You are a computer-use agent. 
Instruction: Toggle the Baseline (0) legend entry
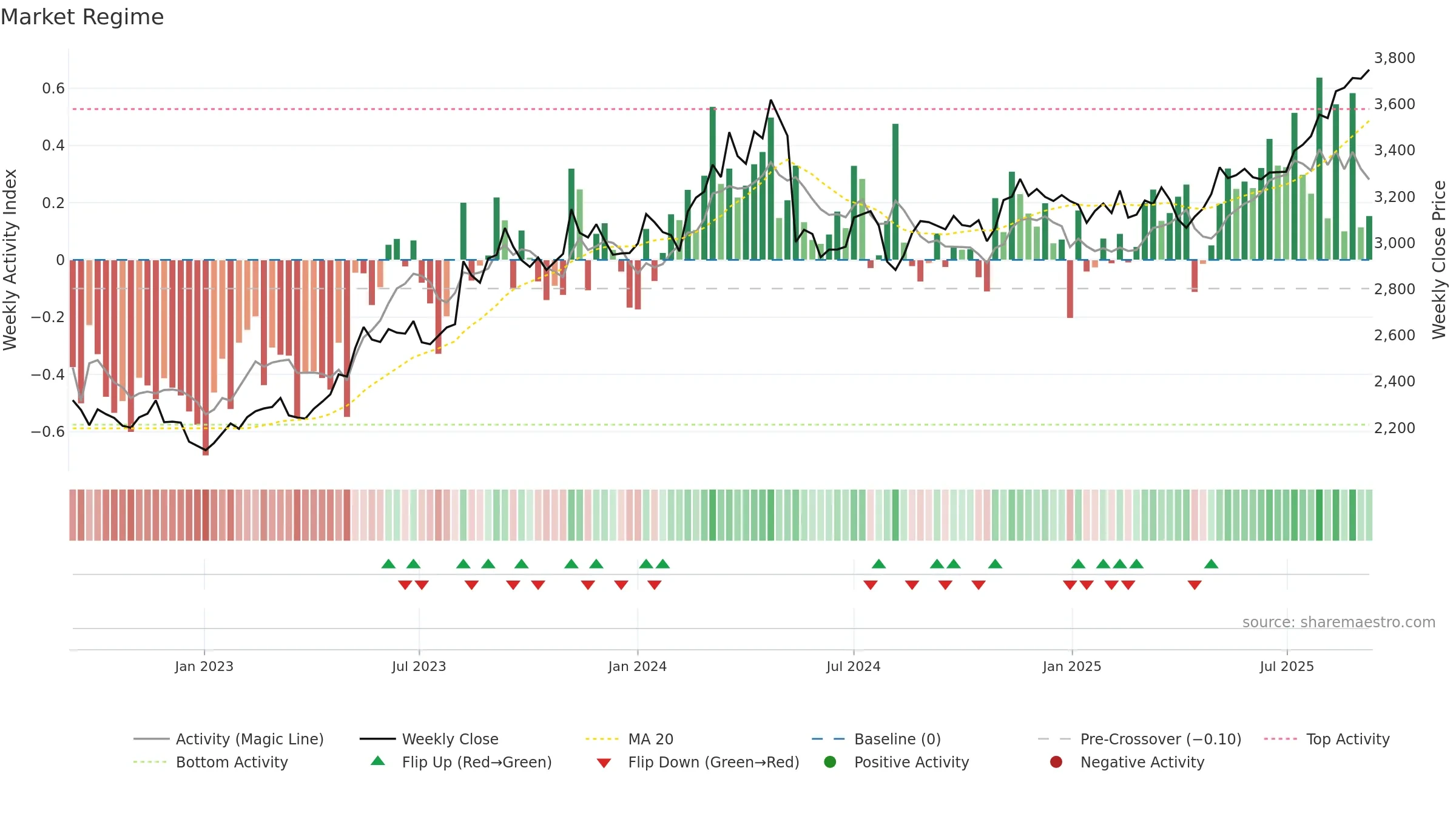coord(876,739)
